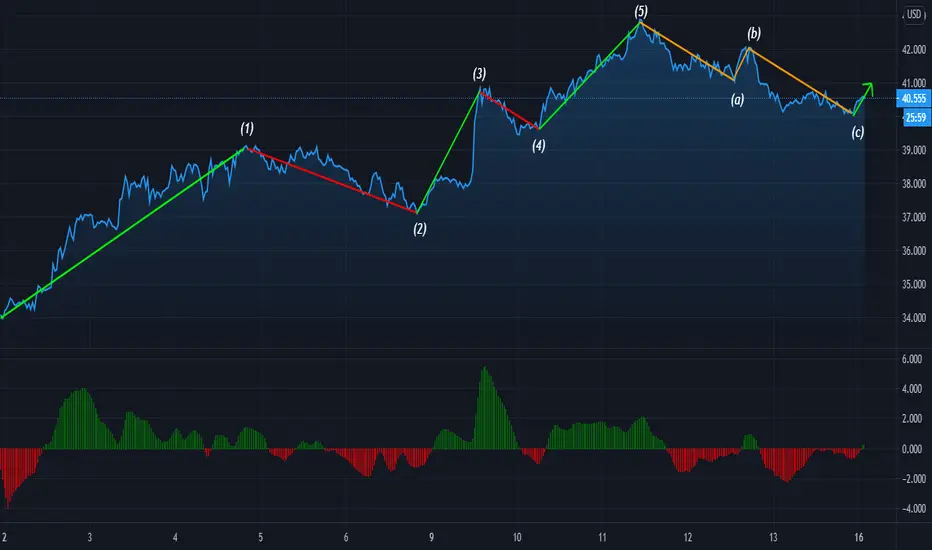Select the (5) wave label

pos(641,11)
